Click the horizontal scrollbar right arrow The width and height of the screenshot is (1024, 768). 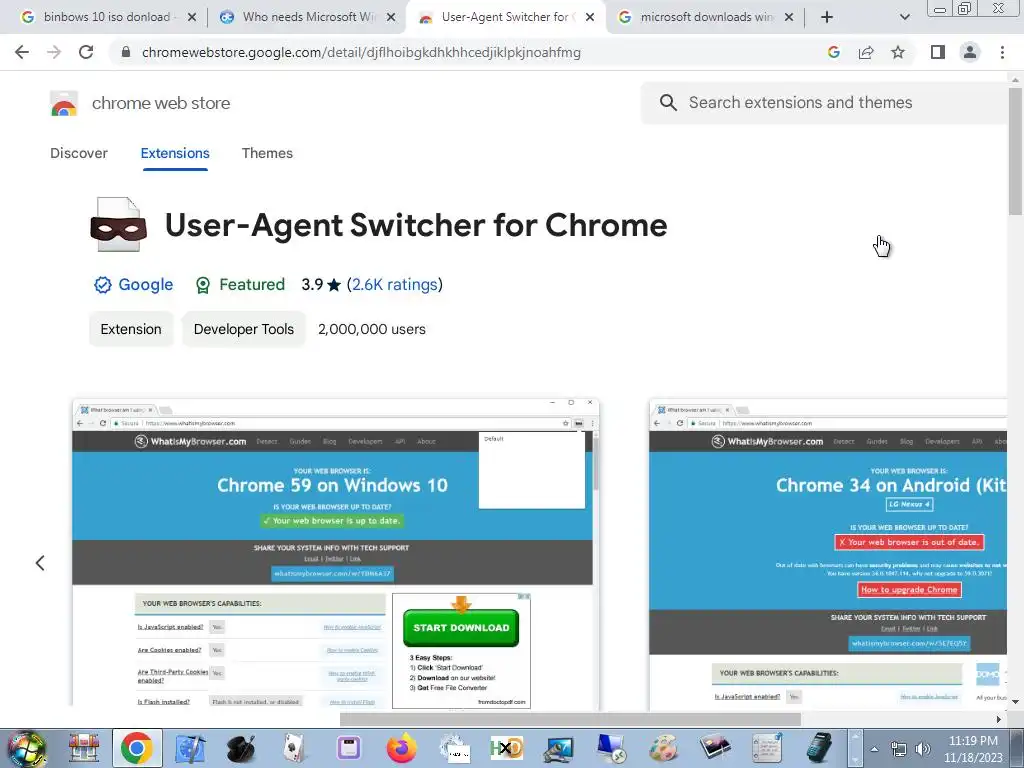coord(999,719)
